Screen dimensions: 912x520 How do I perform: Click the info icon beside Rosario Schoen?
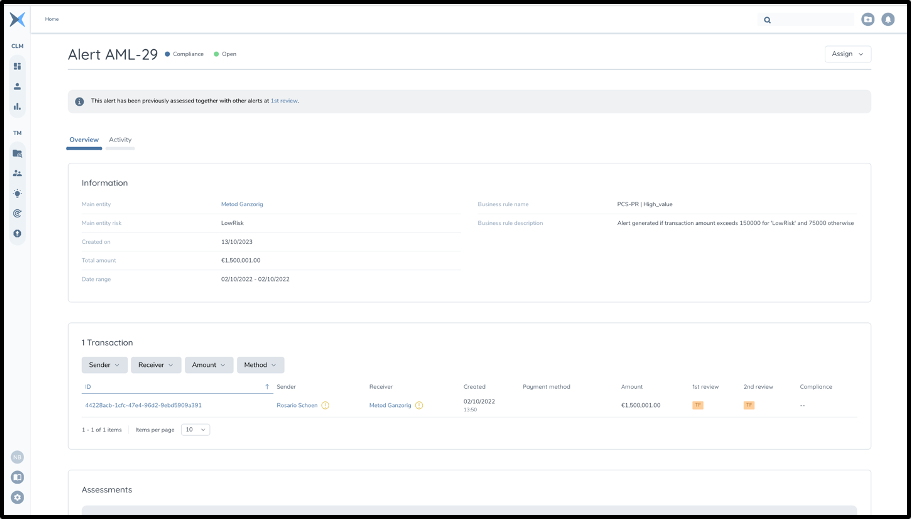pyautogui.click(x=325, y=405)
